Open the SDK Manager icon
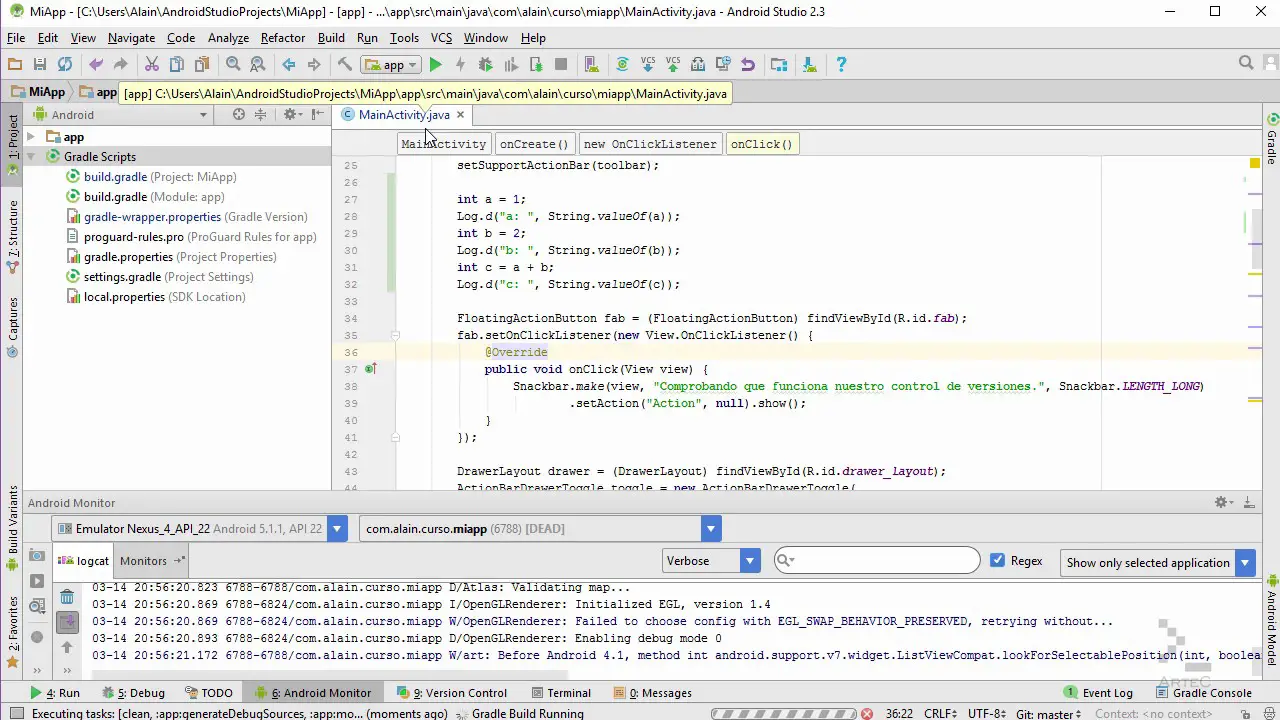This screenshot has height=720, width=1280. point(808,64)
